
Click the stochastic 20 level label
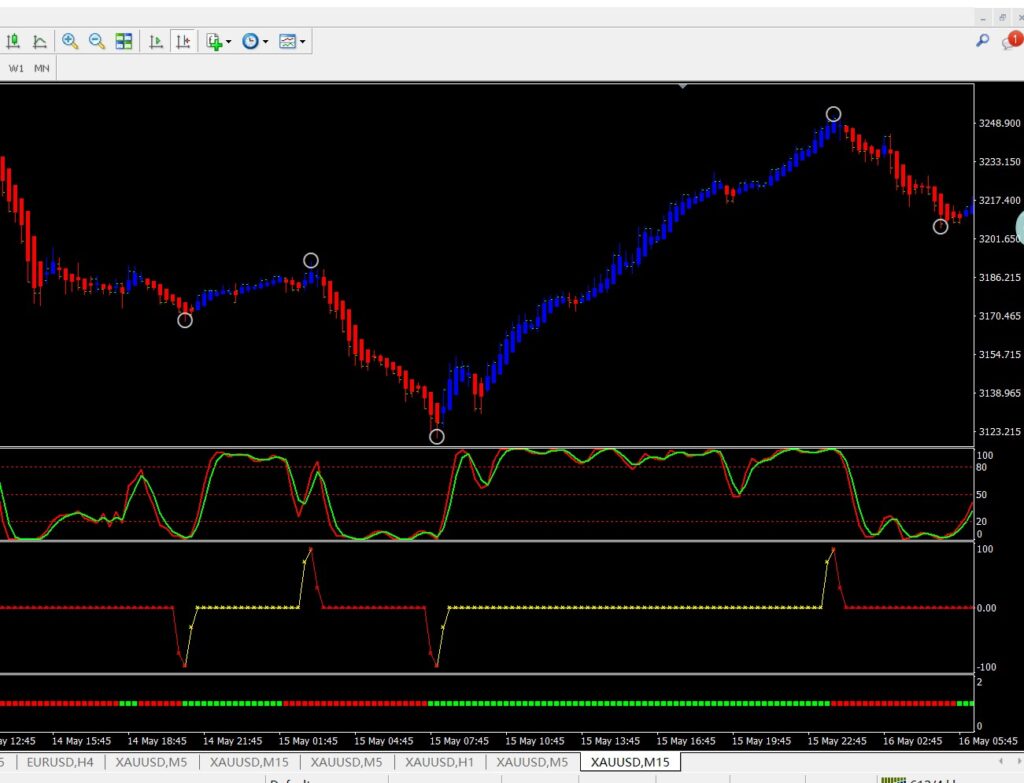pos(982,522)
